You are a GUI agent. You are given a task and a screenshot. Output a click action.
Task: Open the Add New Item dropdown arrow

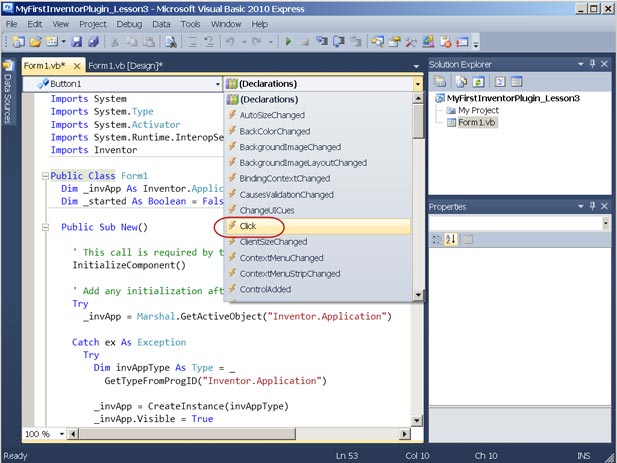[x=63, y=42]
